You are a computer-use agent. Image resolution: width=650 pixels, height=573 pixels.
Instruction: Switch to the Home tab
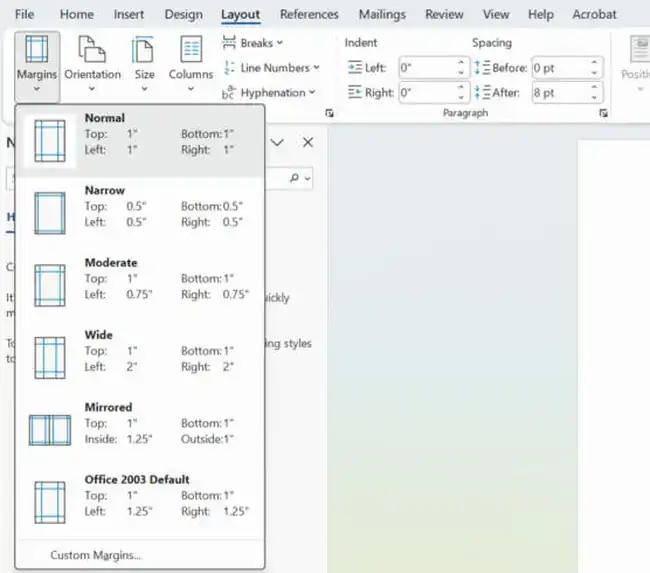pyautogui.click(x=77, y=15)
